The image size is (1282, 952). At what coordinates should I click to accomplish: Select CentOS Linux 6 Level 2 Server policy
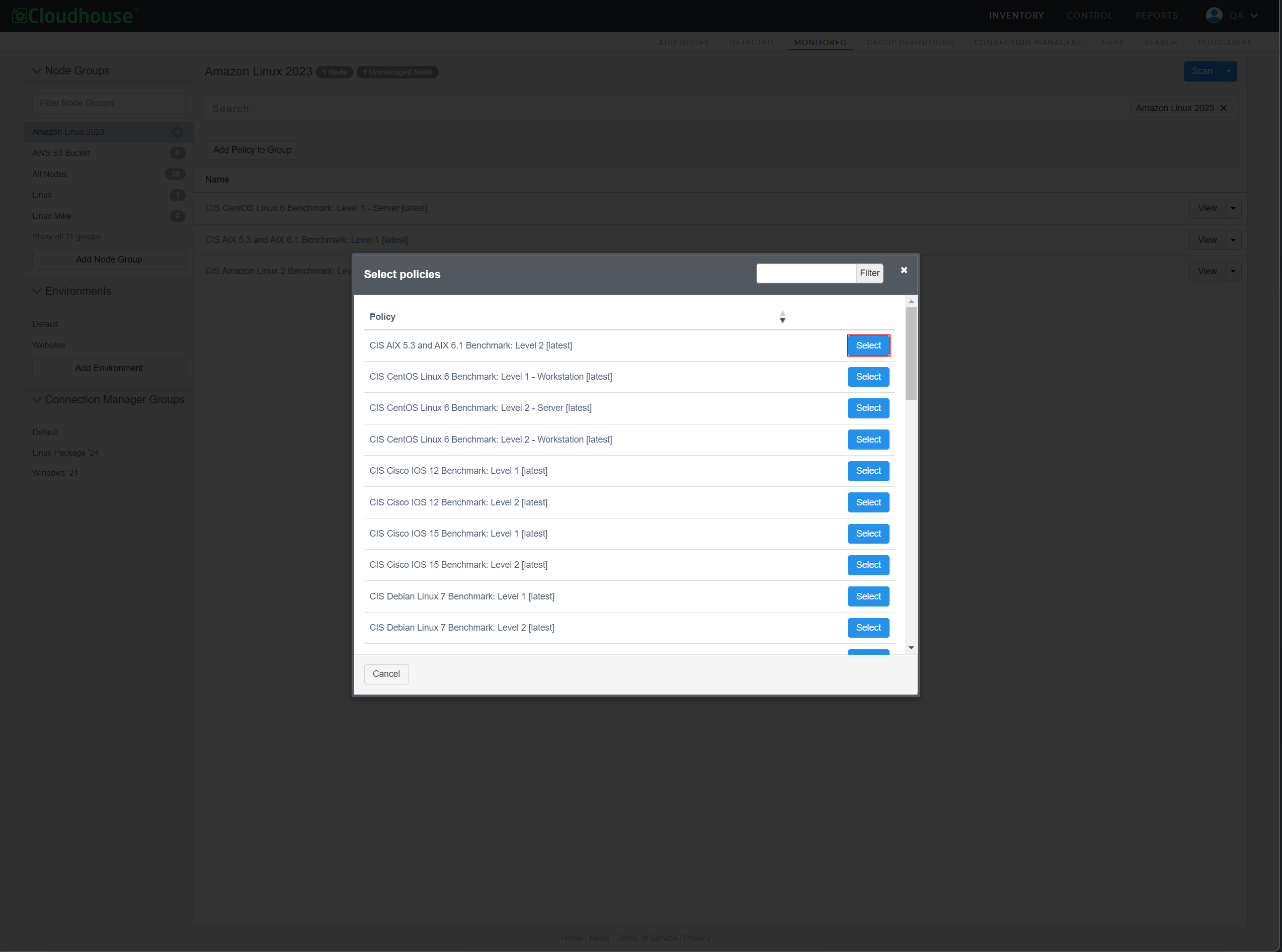(x=868, y=408)
